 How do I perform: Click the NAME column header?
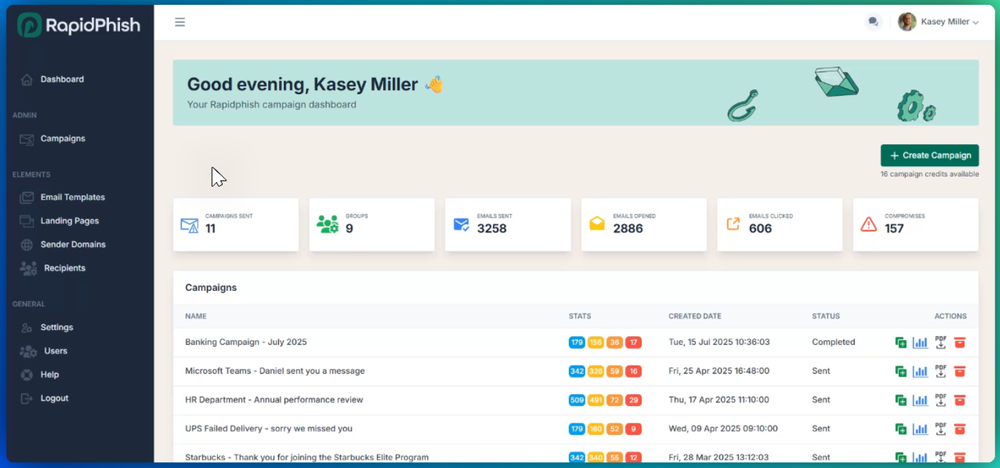tap(196, 316)
